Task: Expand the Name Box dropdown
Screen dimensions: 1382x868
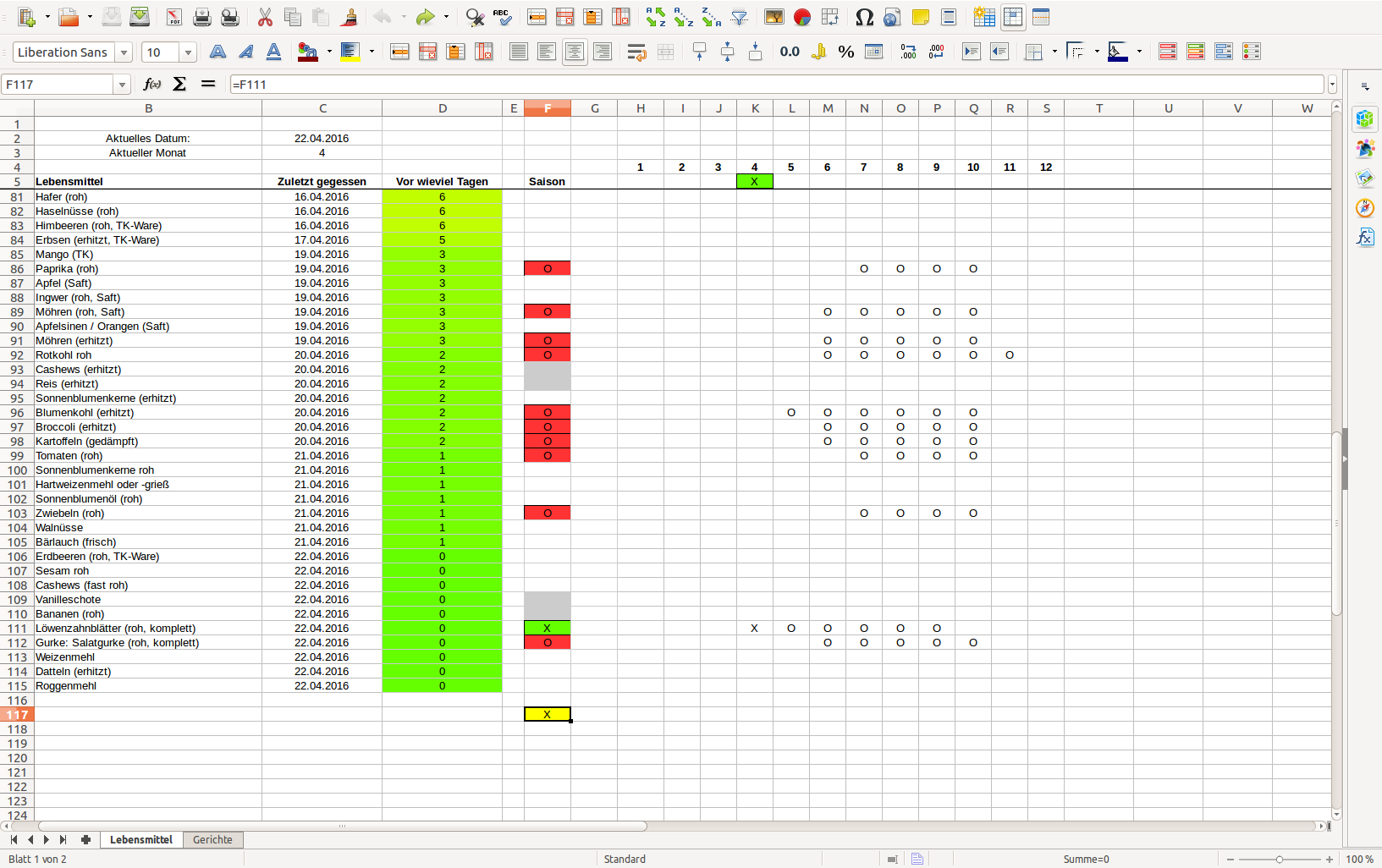Action: point(122,85)
